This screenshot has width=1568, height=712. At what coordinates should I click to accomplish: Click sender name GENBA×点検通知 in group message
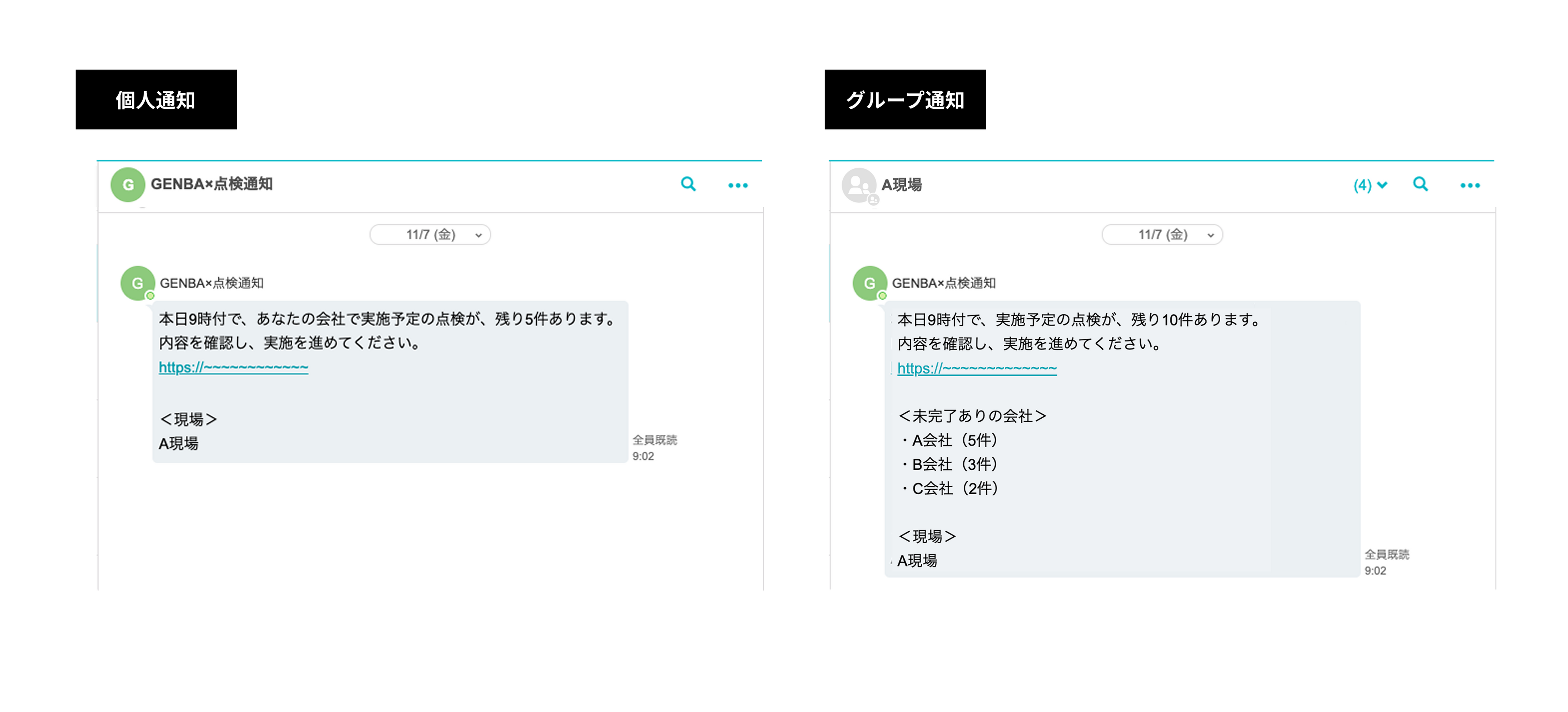point(944,283)
